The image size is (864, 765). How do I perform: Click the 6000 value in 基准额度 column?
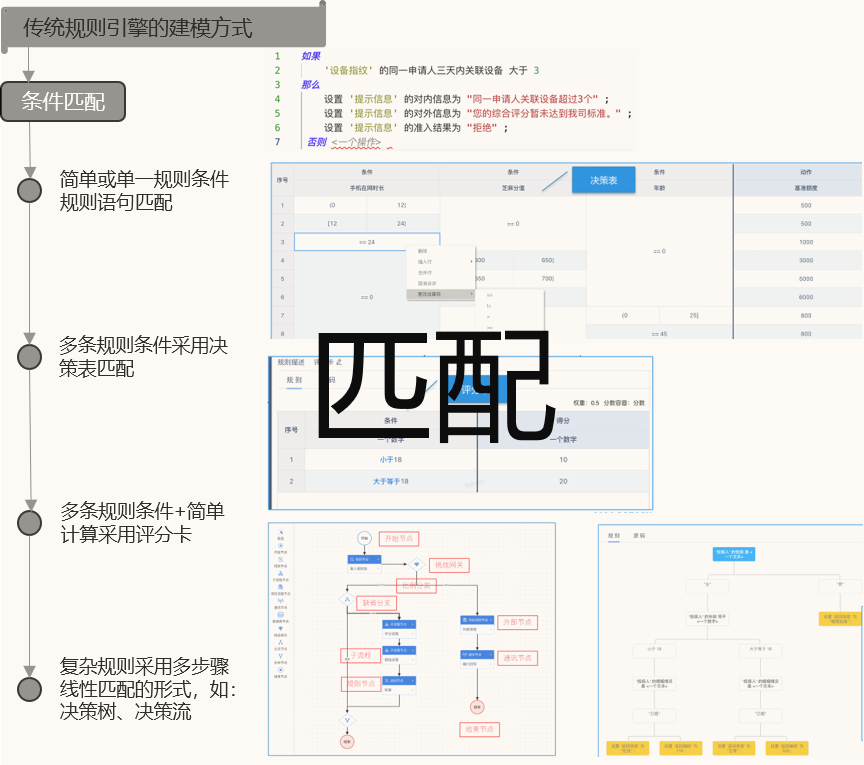click(x=806, y=297)
